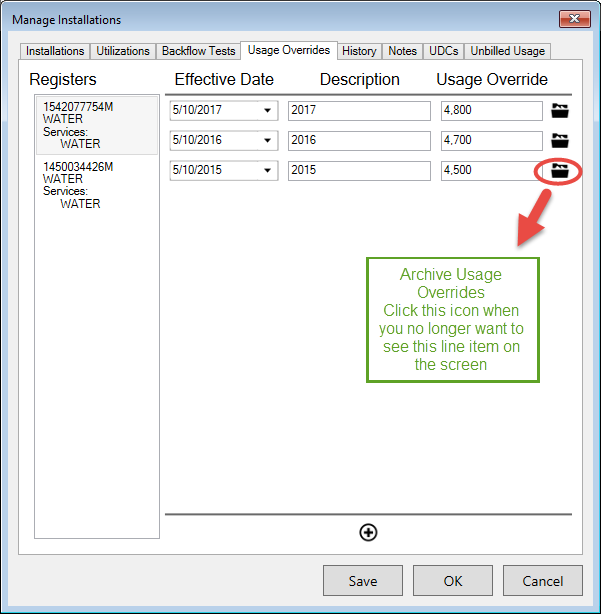Open the Backflow Tests tab
601x614 pixels.
coord(198,51)
